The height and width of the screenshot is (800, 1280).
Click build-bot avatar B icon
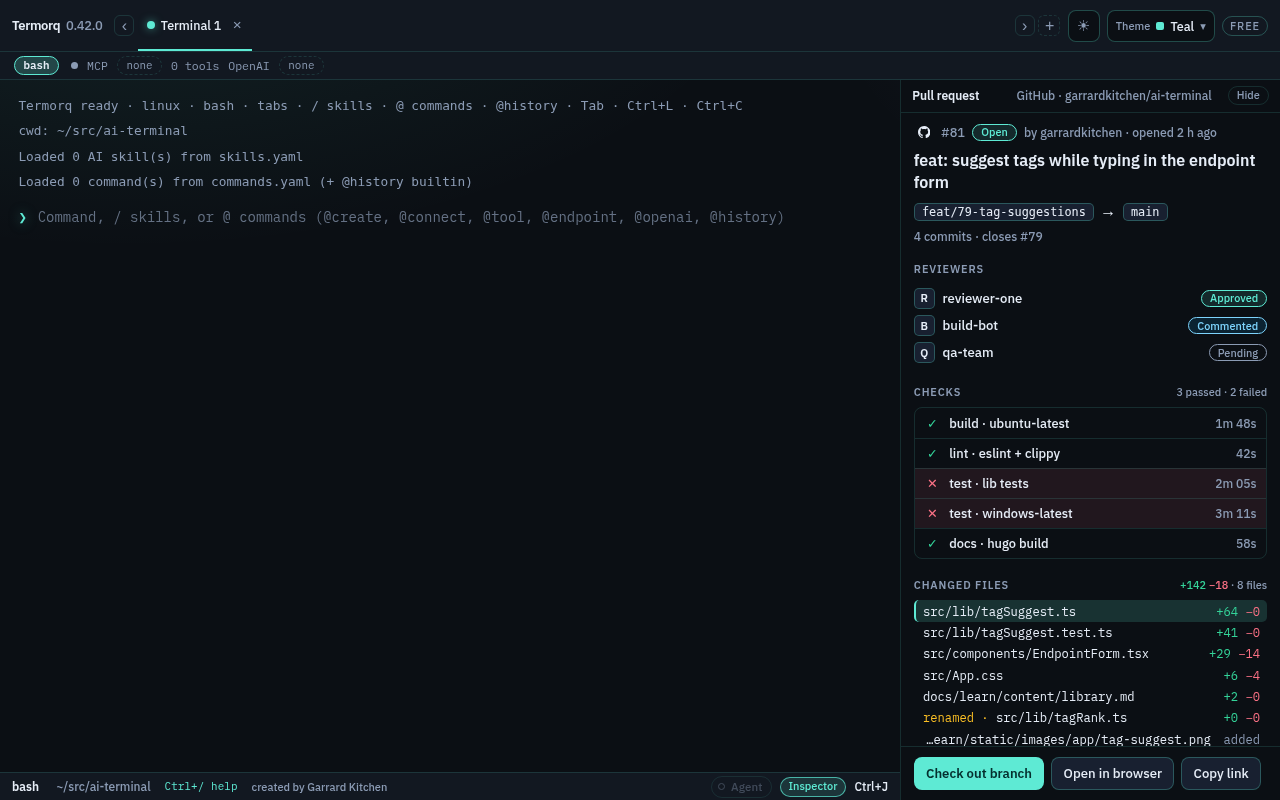coord(924,325)
